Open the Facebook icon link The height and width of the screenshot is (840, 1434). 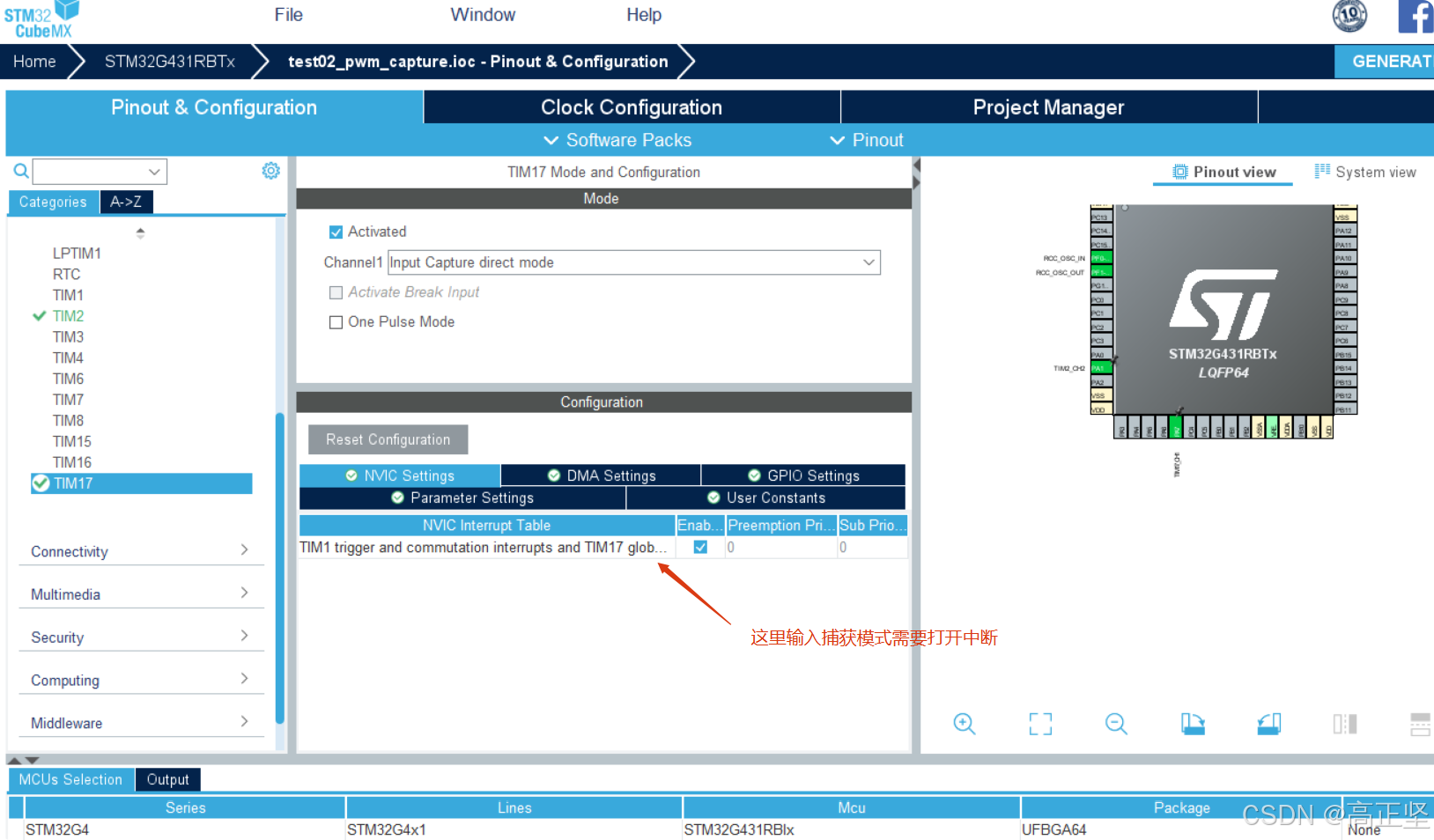tap(1416, 16)
